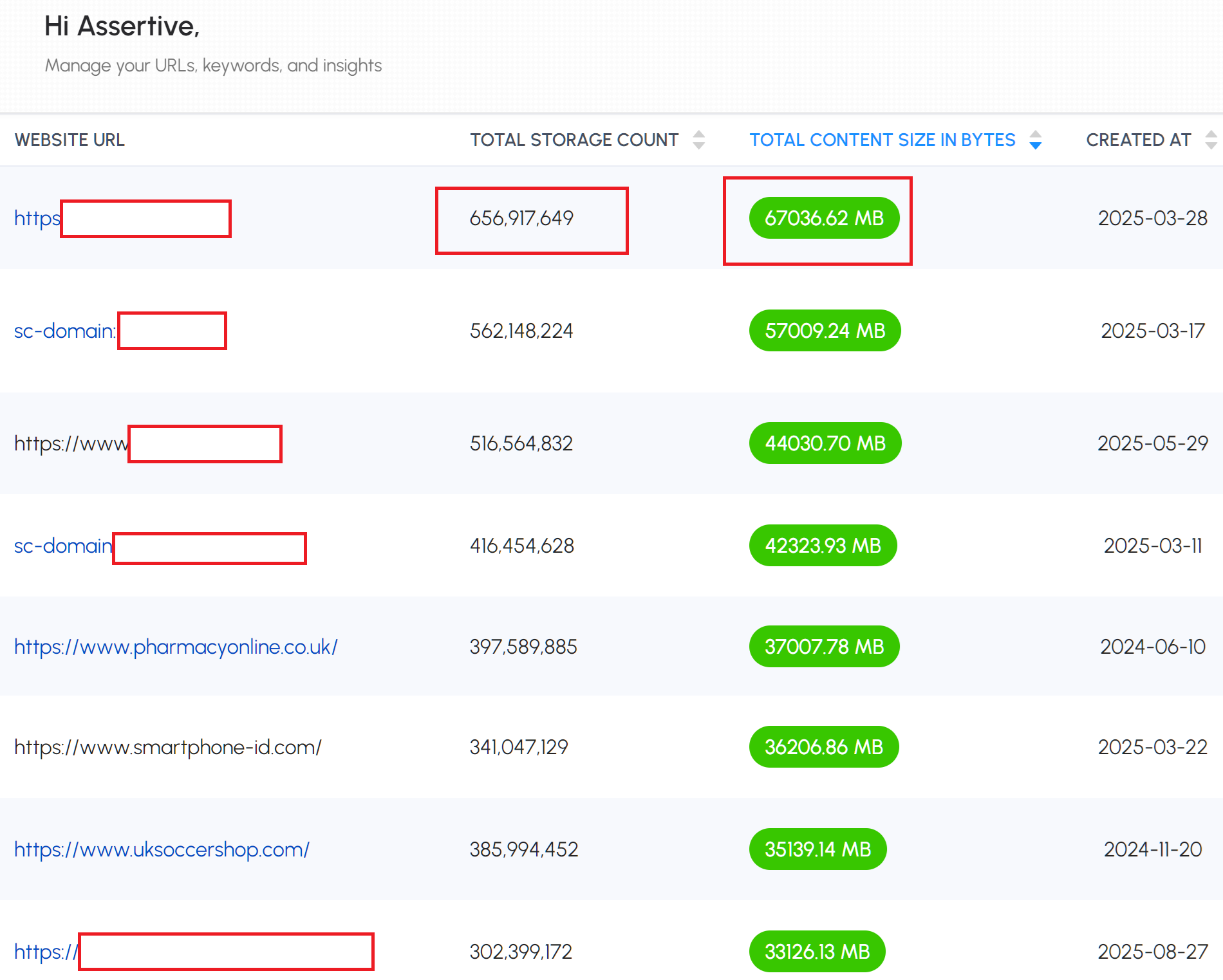Click the 37007.78 MB badge

coord(824,647)
